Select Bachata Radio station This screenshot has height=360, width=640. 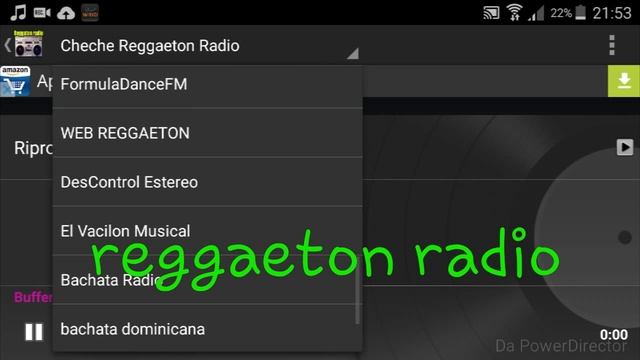pos(208,280)
